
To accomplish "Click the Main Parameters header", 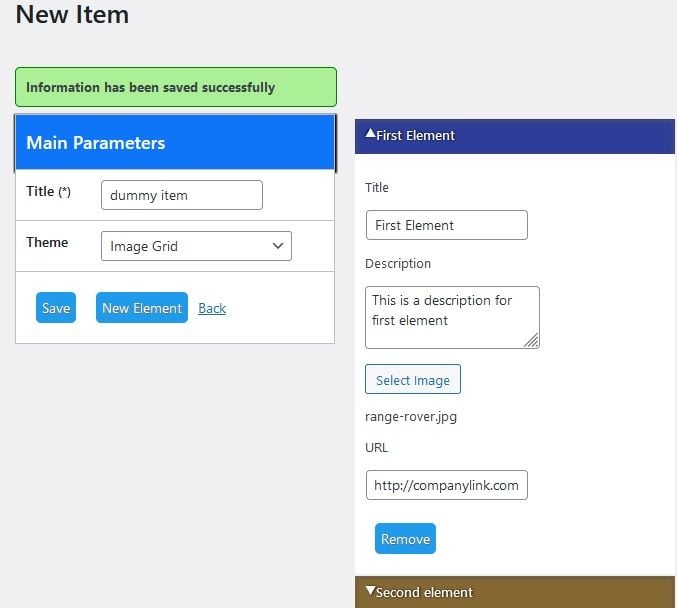I will [175, 143].
